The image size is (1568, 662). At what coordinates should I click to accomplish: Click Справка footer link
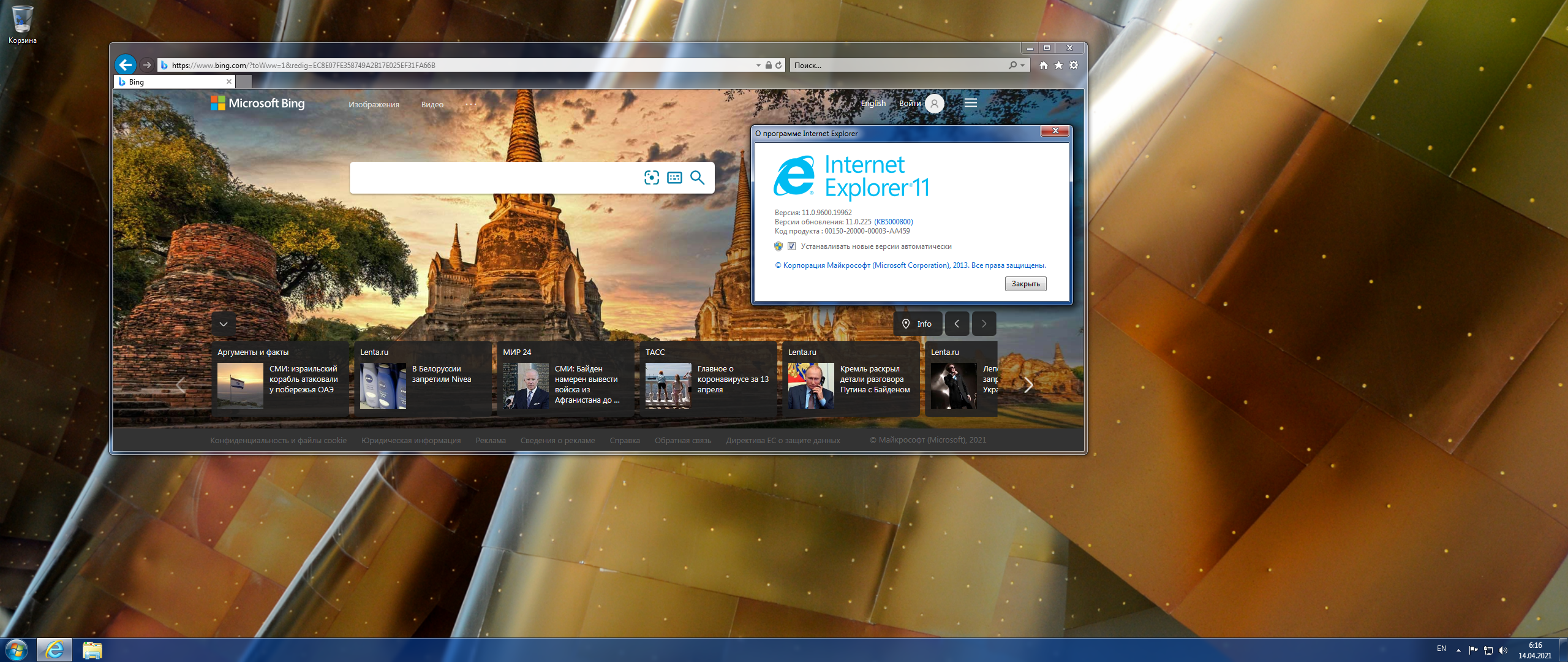[625, 440]
